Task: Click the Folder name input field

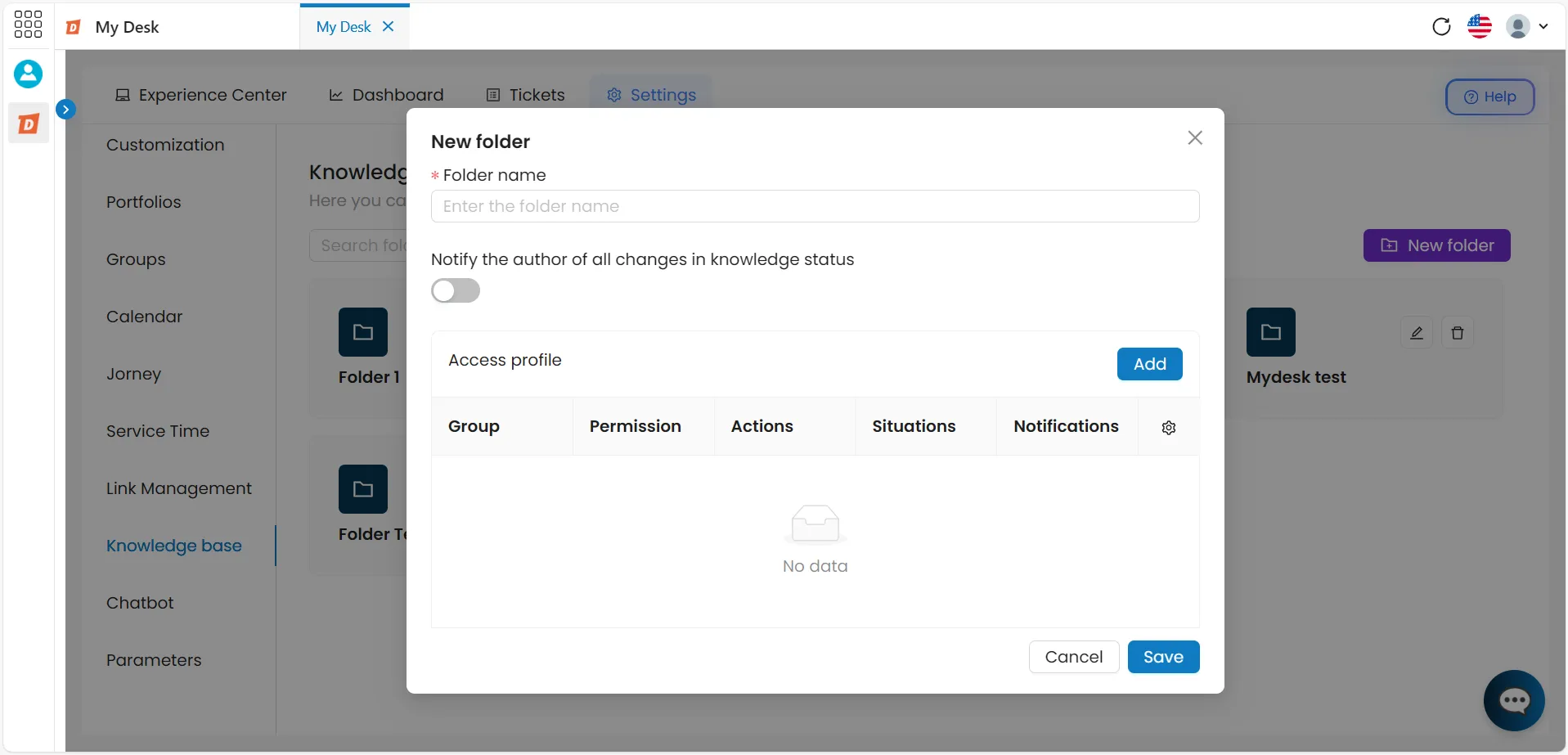Action: (815, 206)
